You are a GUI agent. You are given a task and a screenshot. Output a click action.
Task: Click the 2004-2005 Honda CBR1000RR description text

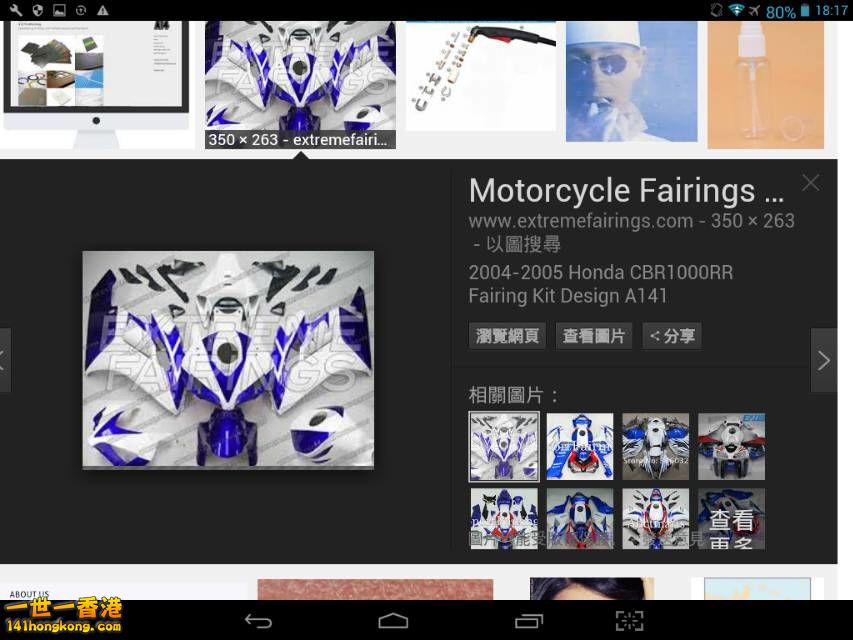601,284
